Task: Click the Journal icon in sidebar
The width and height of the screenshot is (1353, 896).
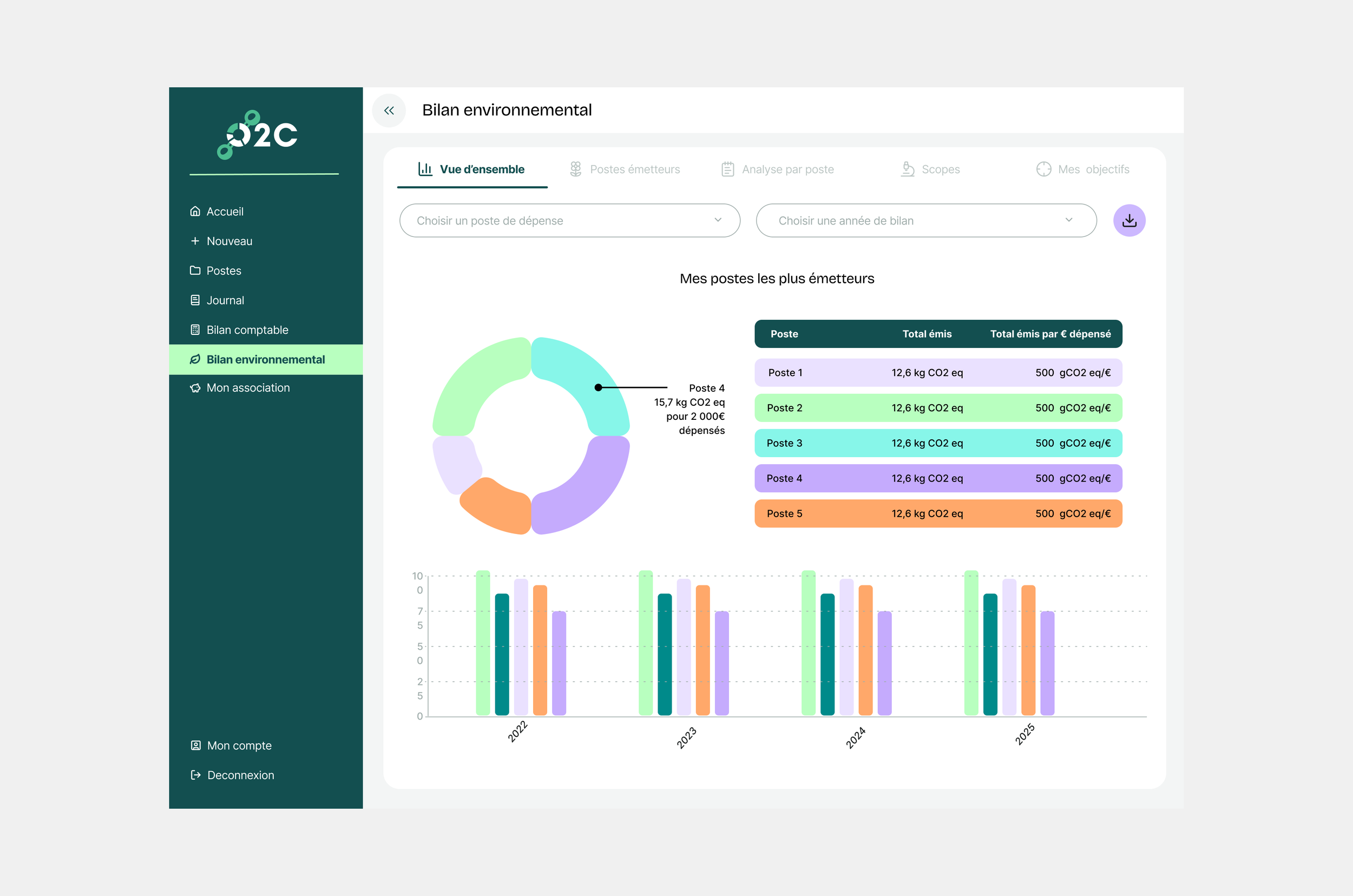Action: (x=195, y=300)
